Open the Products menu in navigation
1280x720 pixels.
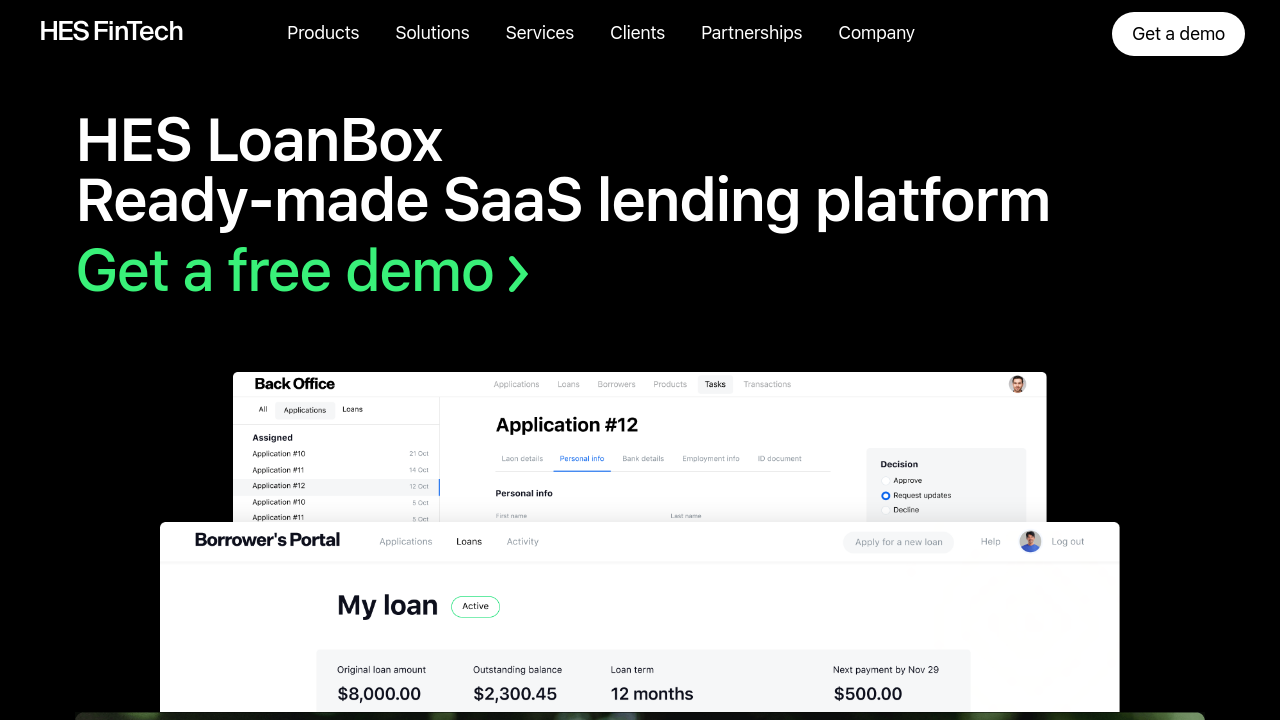(x=323, y=33)
